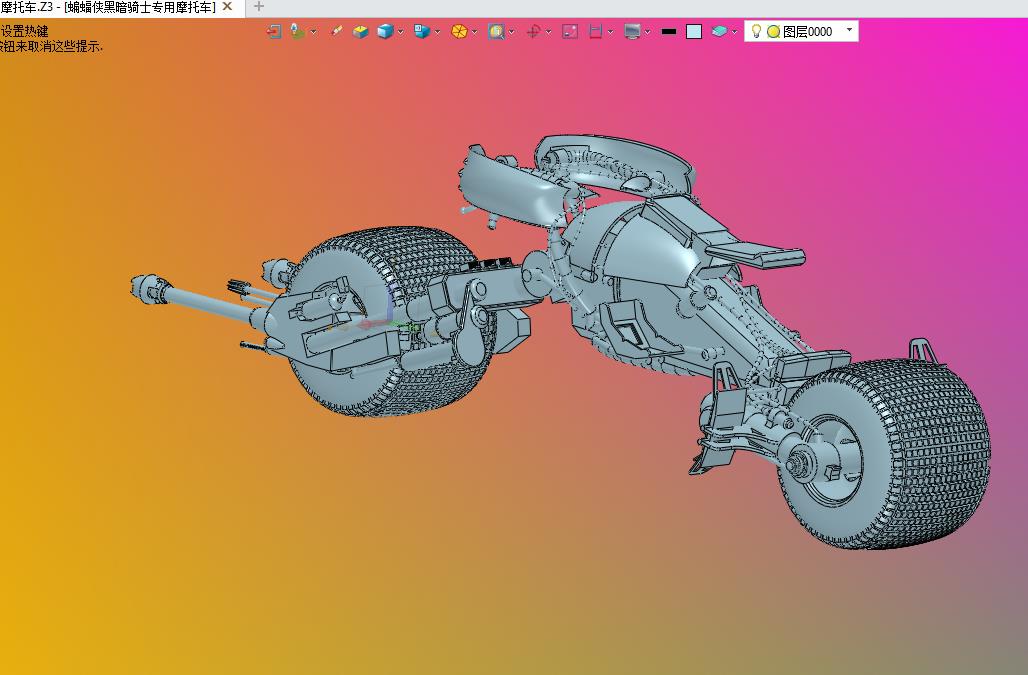Image resolution: width=1028 pixels, height=675 pixels.
Task: Click the teal layer stack icon
Action: [x=719, y=31]
